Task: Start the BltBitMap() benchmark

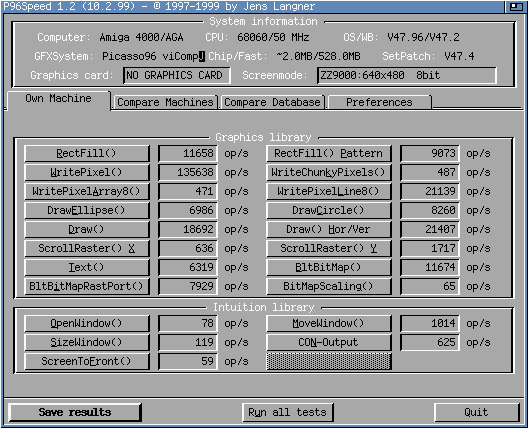Action: (x=329, y=267)
